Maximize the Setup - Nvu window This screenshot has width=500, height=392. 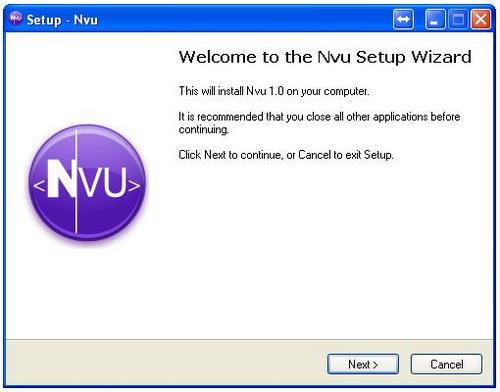[458, 19]
